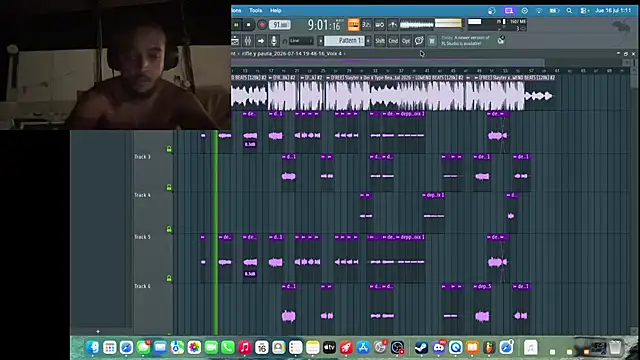Viewport: 640px width, 360px height.
Task: Open the Pattern 1 selector dropdown
Action: tap(345, 41)
